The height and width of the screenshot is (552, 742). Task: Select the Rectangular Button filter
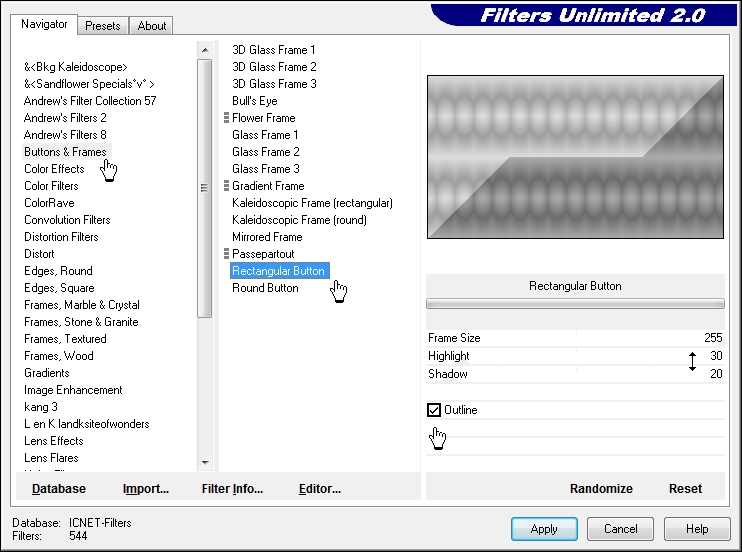pos(279,271)
